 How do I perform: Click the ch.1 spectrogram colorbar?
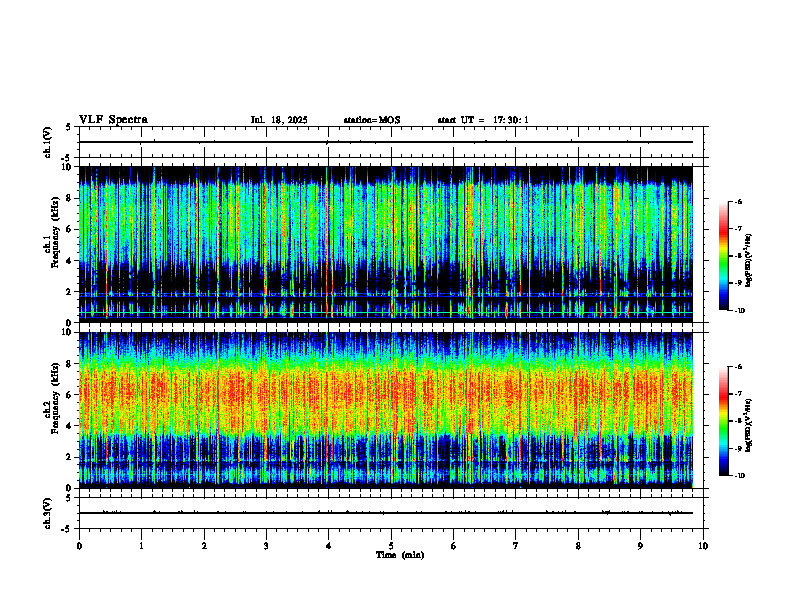point(724,256)
